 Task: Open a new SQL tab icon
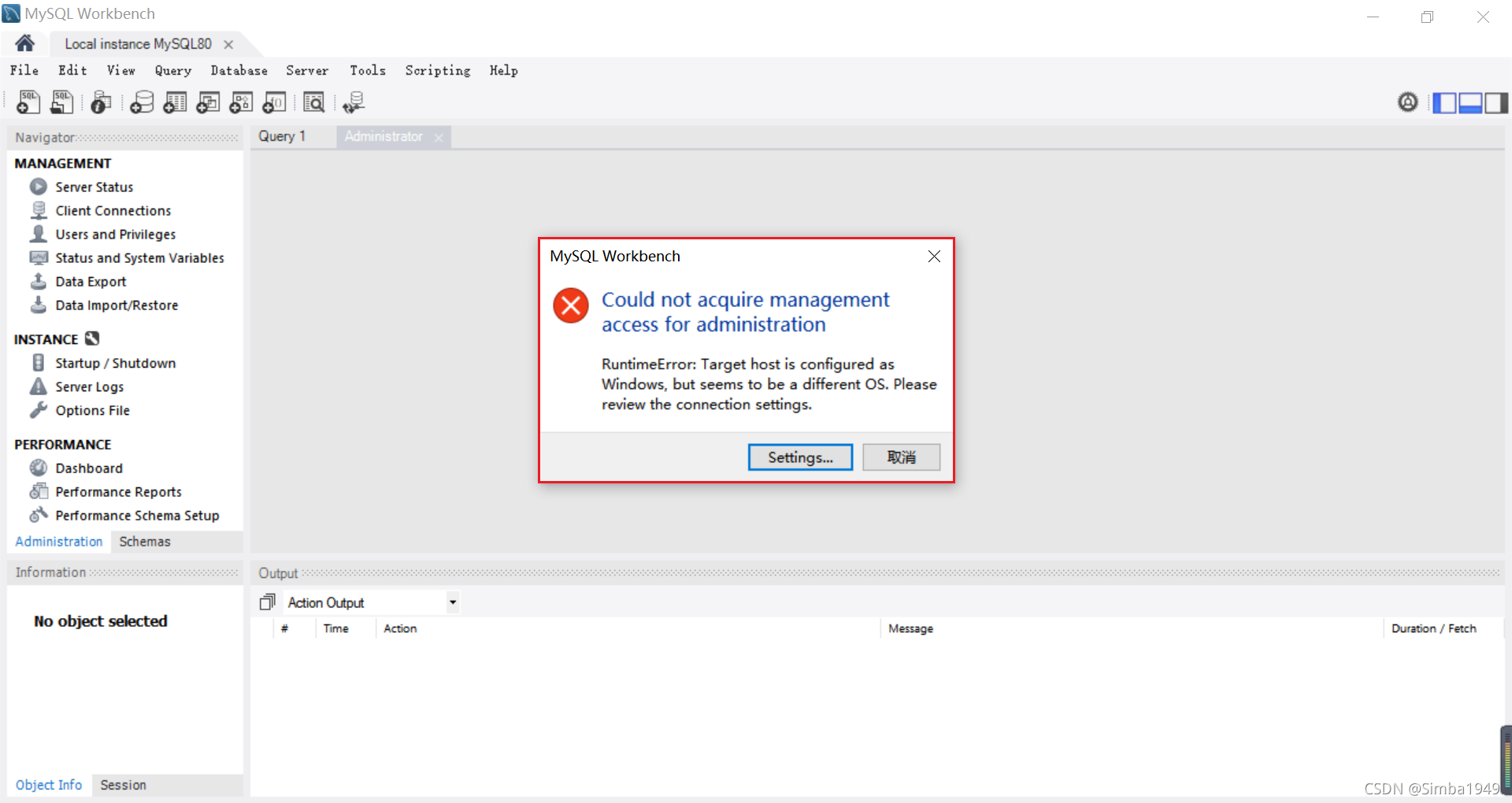click(28, 102)
